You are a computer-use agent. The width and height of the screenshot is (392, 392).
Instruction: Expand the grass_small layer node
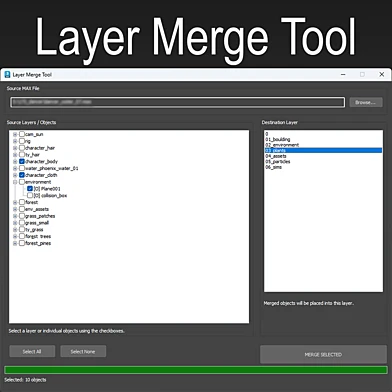[x=15, y=223]
